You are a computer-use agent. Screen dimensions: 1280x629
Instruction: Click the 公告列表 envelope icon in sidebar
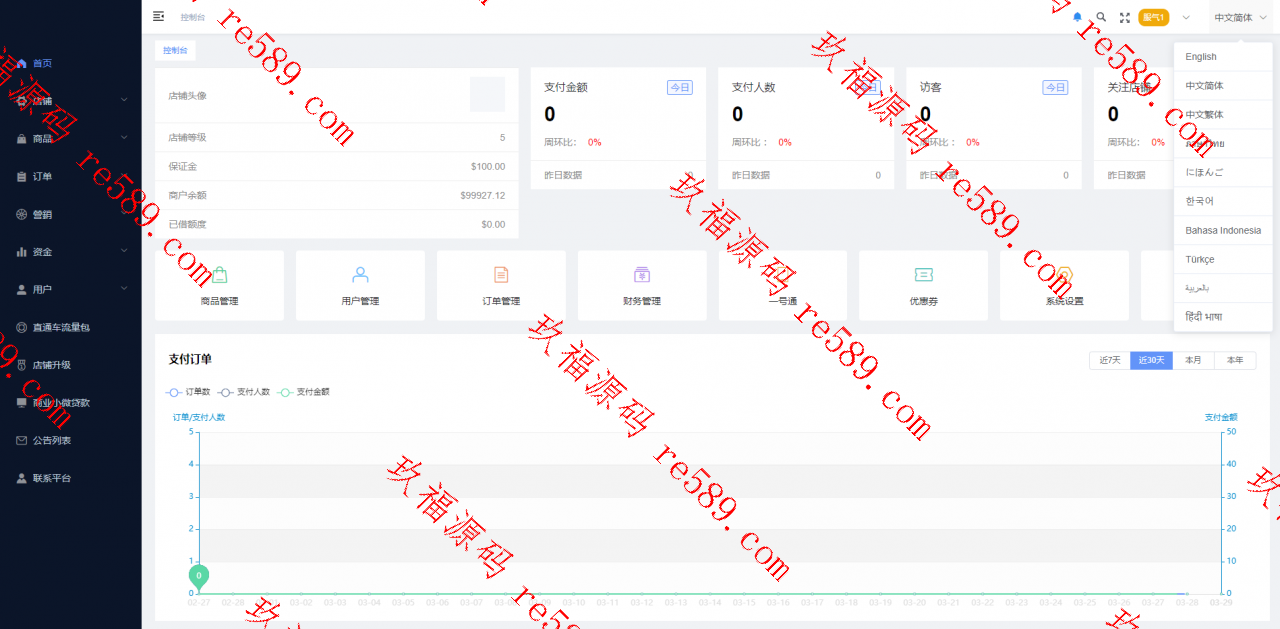tap(22, 440)
